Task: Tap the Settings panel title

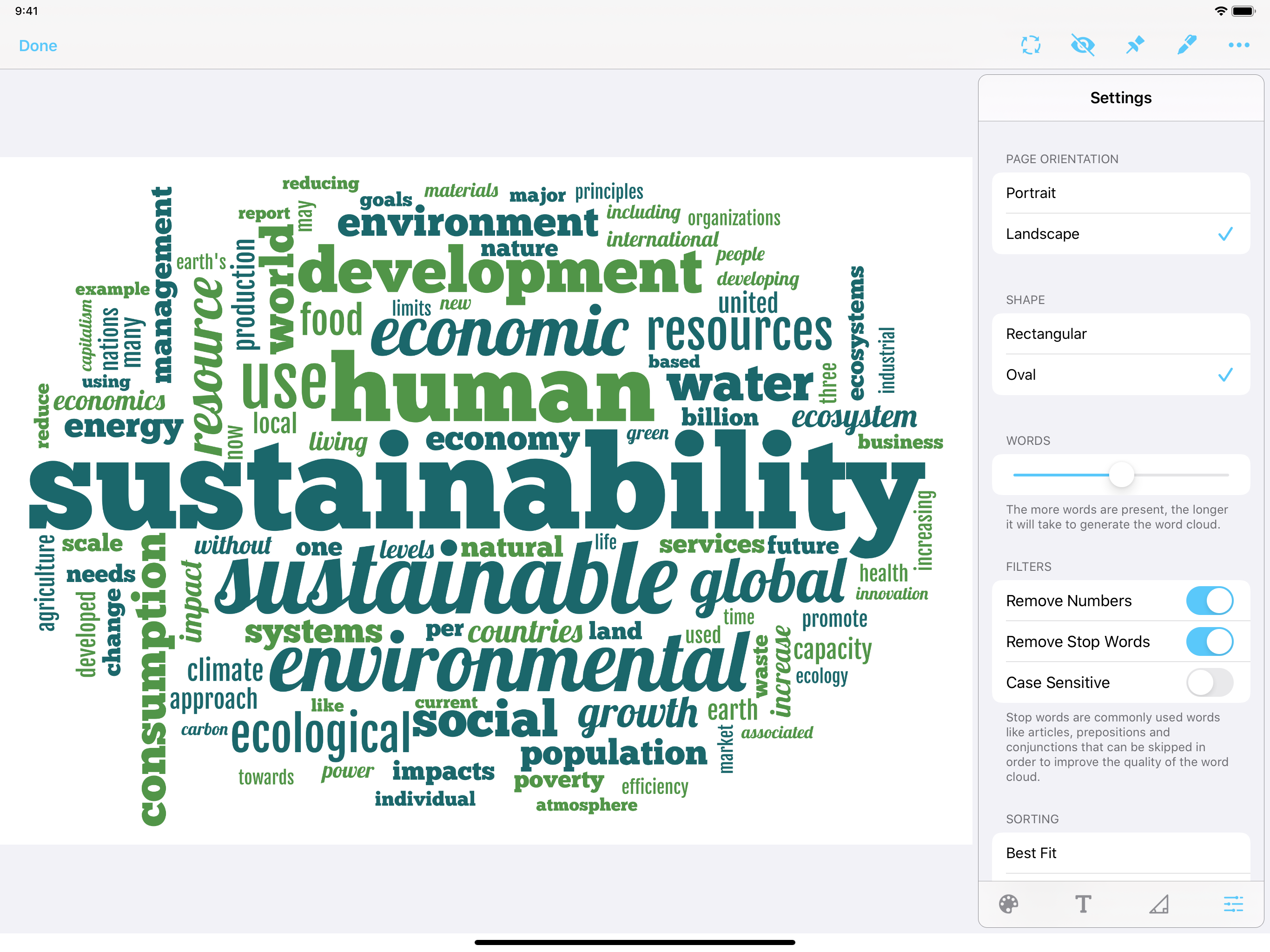Action: point(1121,98)
